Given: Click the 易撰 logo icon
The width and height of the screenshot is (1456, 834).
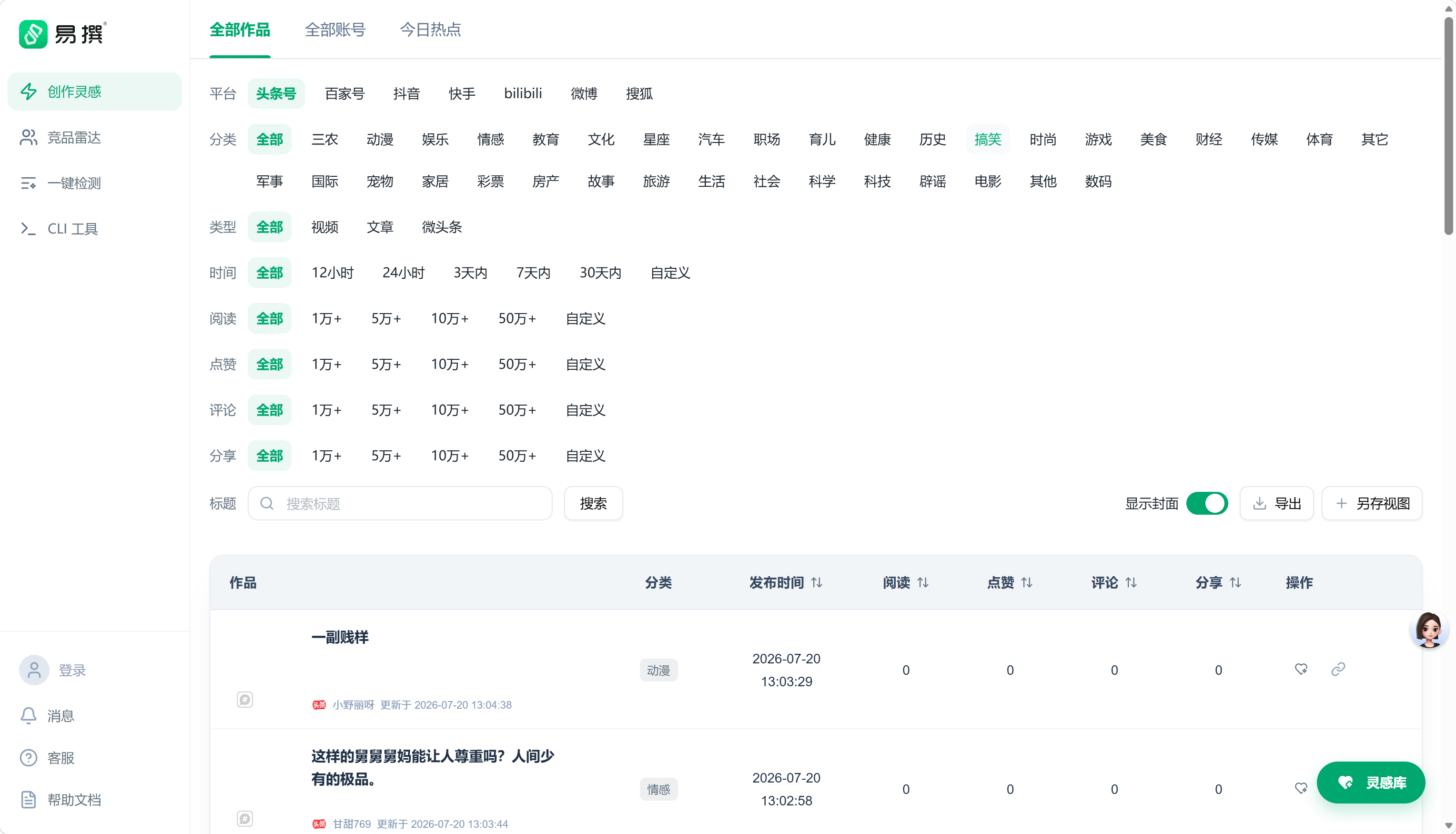Looking at the screenshot, I should click(x=33, y=34).
